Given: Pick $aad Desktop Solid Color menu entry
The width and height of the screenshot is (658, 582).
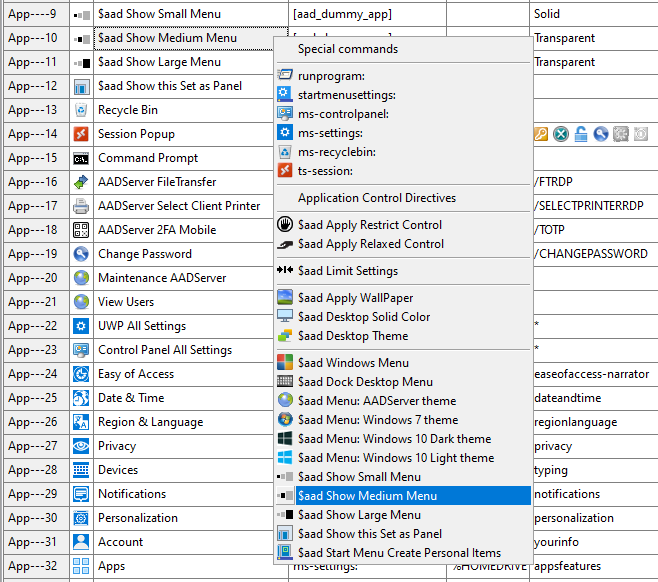Looking at the screenshot, I should pos(363,317).
